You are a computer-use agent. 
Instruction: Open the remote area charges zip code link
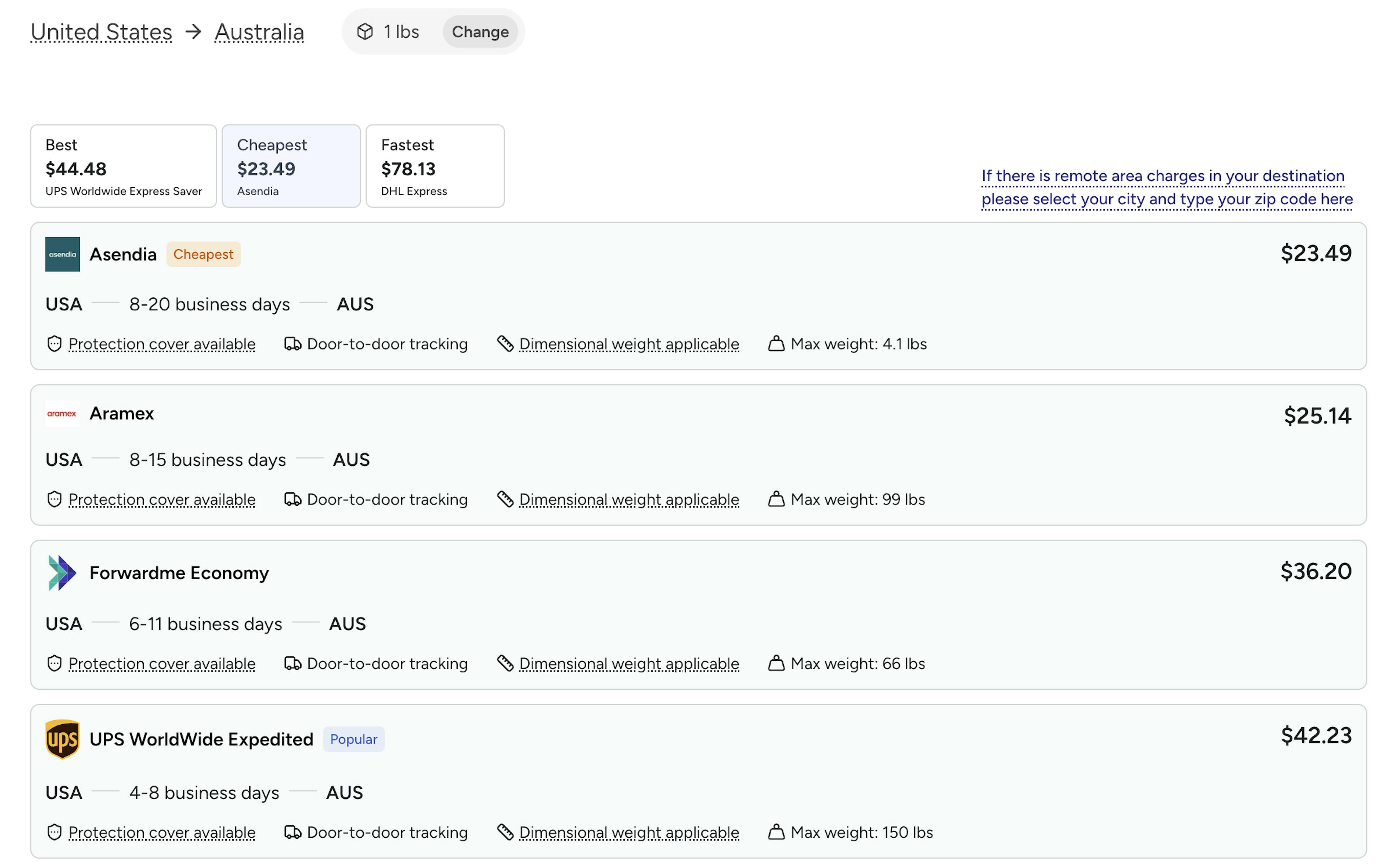pos(1167,187)
